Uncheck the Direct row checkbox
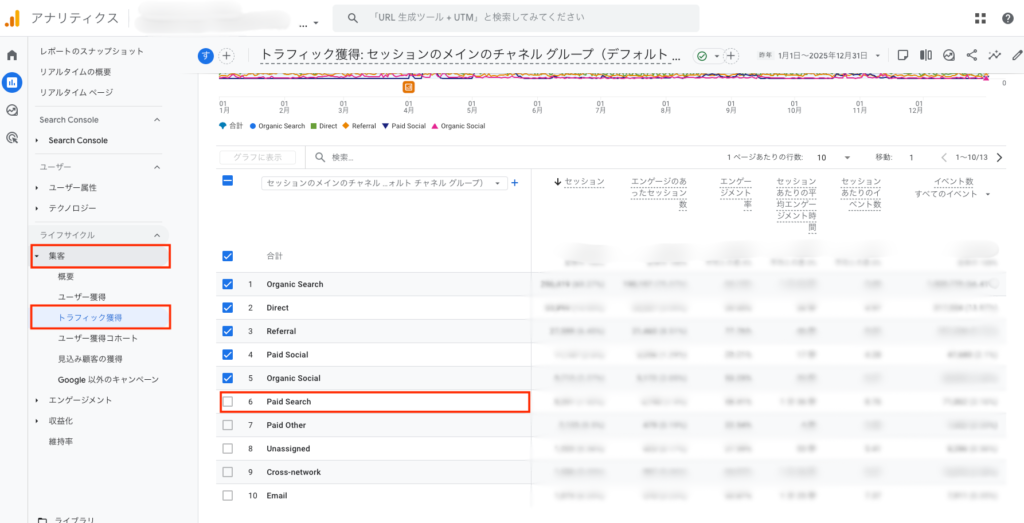Screen dimensions: 1024x523 click(228, 308)
